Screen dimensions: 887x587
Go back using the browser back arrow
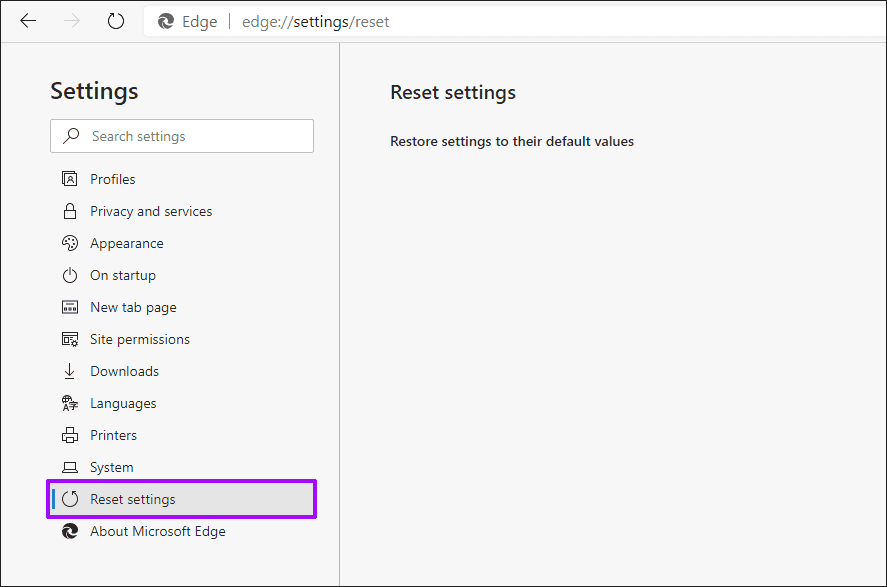click(28, 21)
